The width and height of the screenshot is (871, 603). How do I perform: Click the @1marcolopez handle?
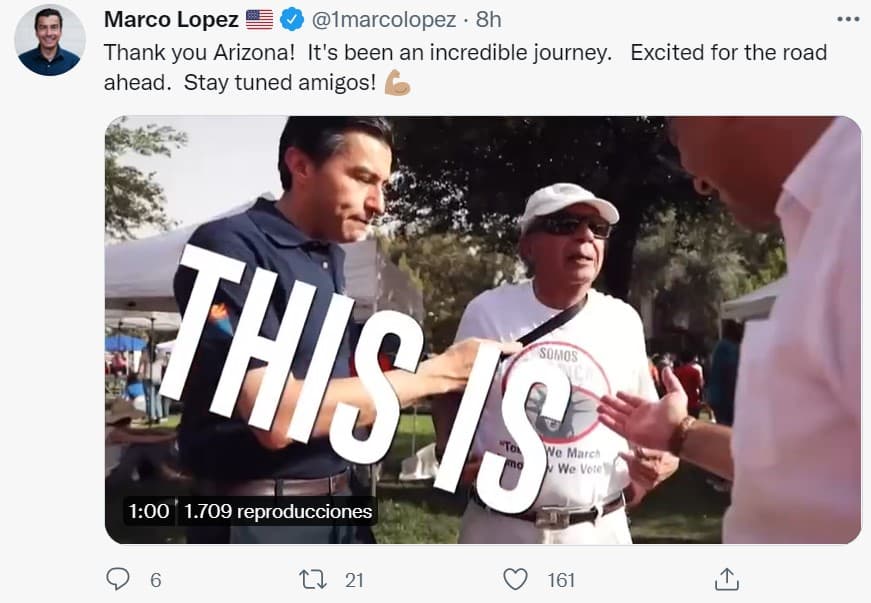[x=384, y=19]
